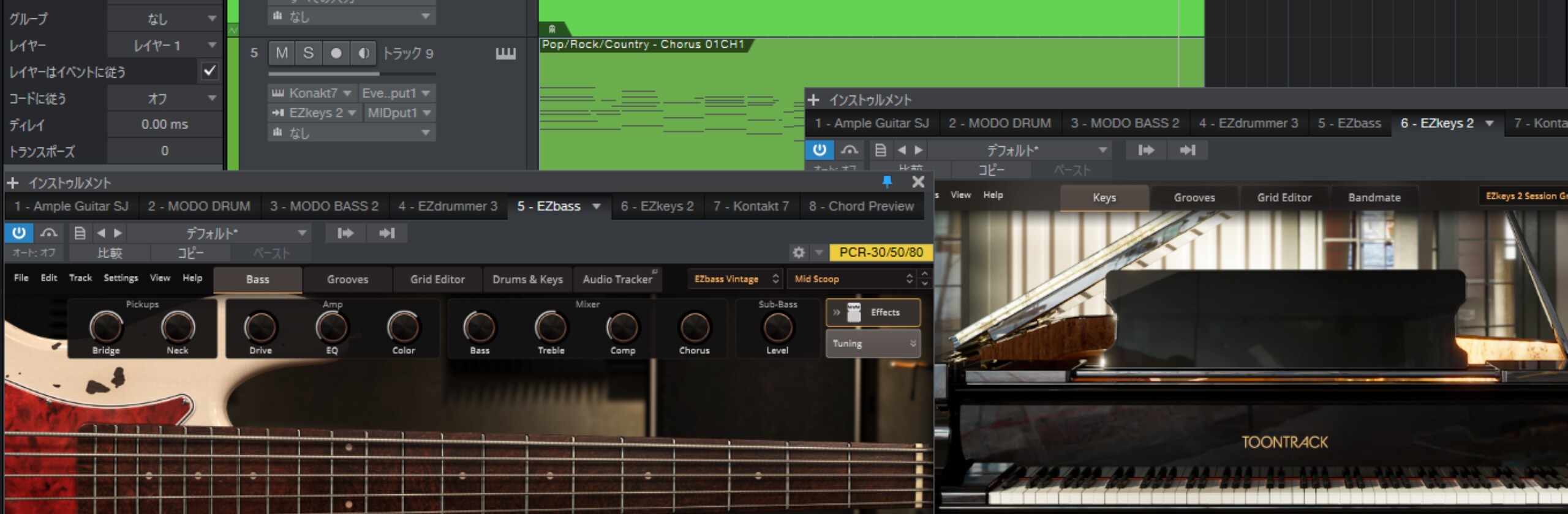Pin the EZbass instrument window
This screenshot has width=1568, height=514.
click(886, 182)
